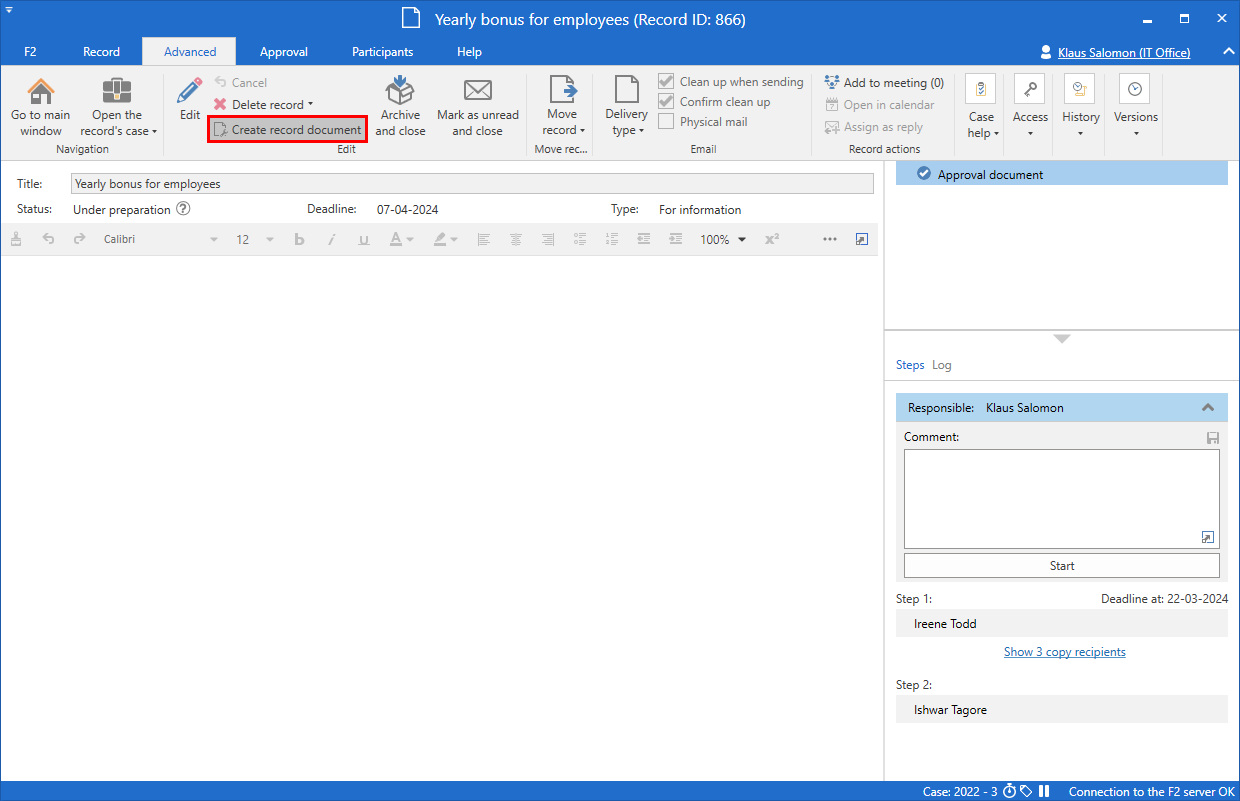This screenshot has width=1240, height=801.
Task: Open the Delete record dropdown
Action: pos(310,105)
